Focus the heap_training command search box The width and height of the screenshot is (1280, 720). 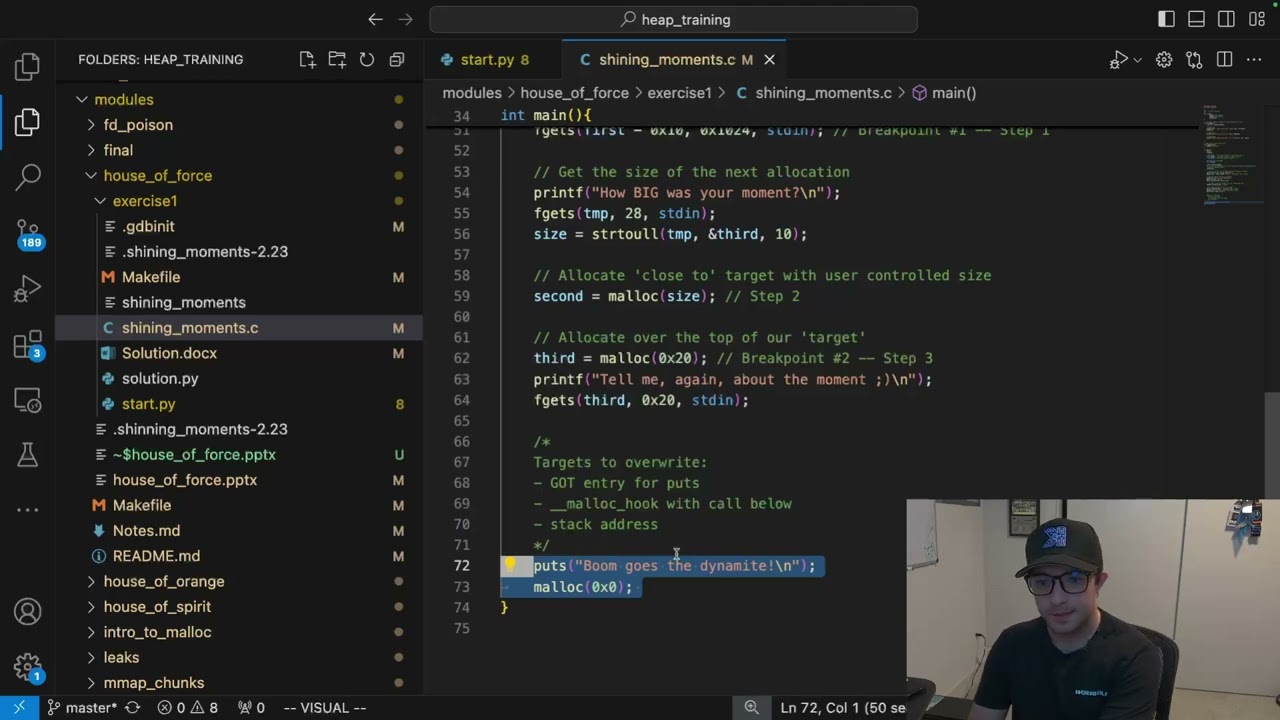coord(673,19)
